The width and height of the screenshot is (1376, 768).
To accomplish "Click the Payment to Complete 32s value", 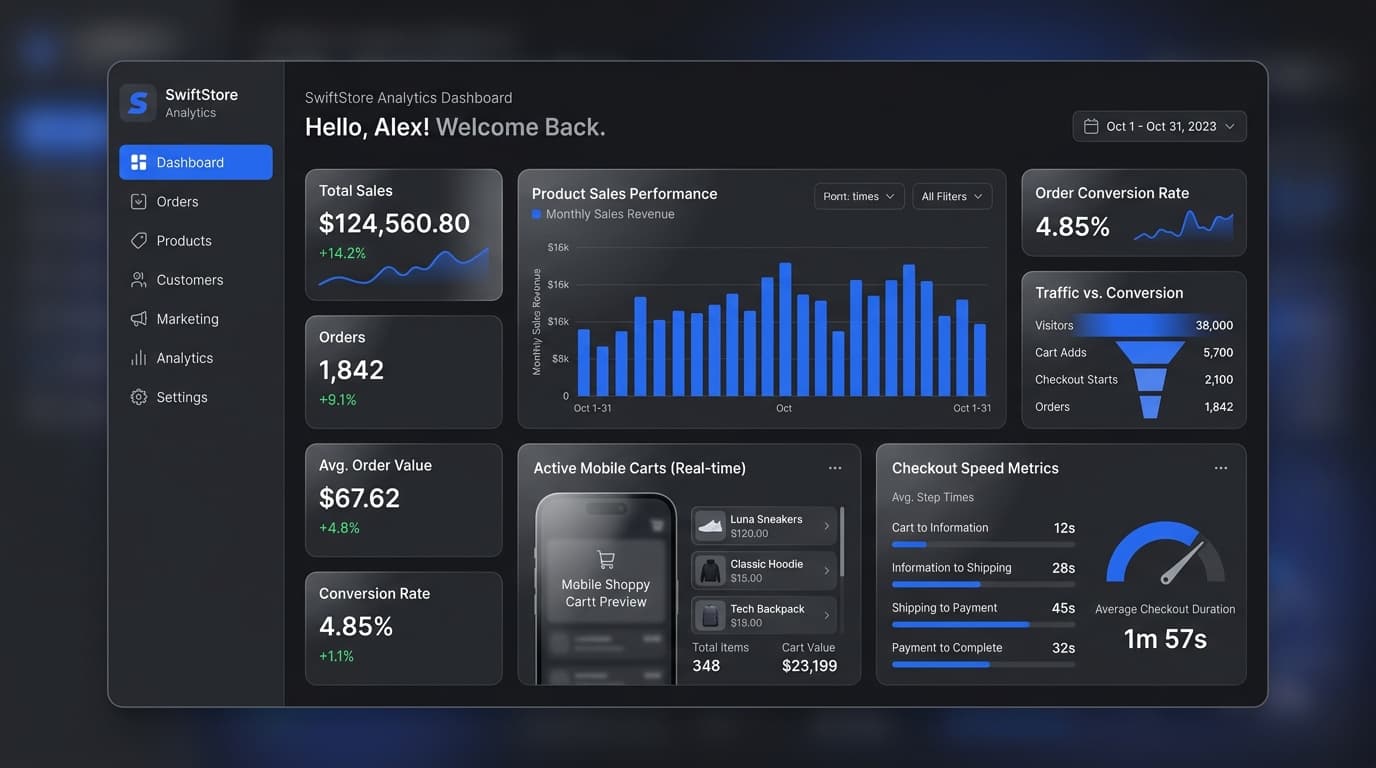I will (1063, 648).
